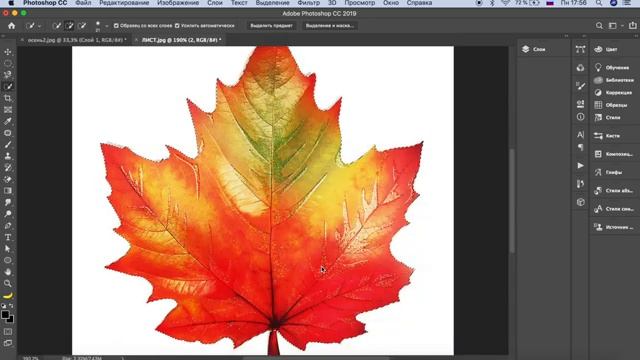The height and width of the screenshot is (360, 640).
Task: Select the Smudge tool
Action: 8,202
